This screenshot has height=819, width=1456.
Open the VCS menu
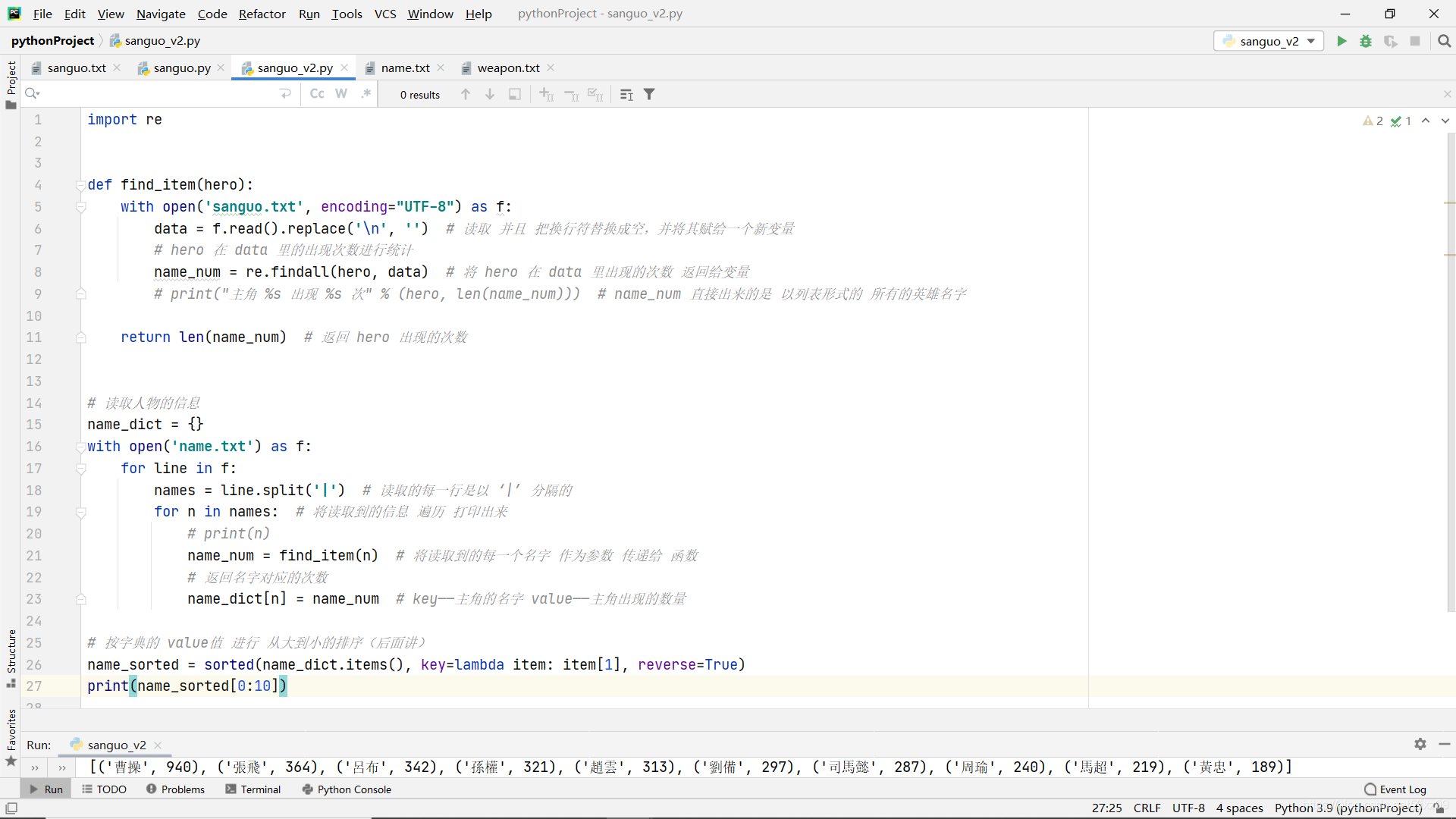385,14
